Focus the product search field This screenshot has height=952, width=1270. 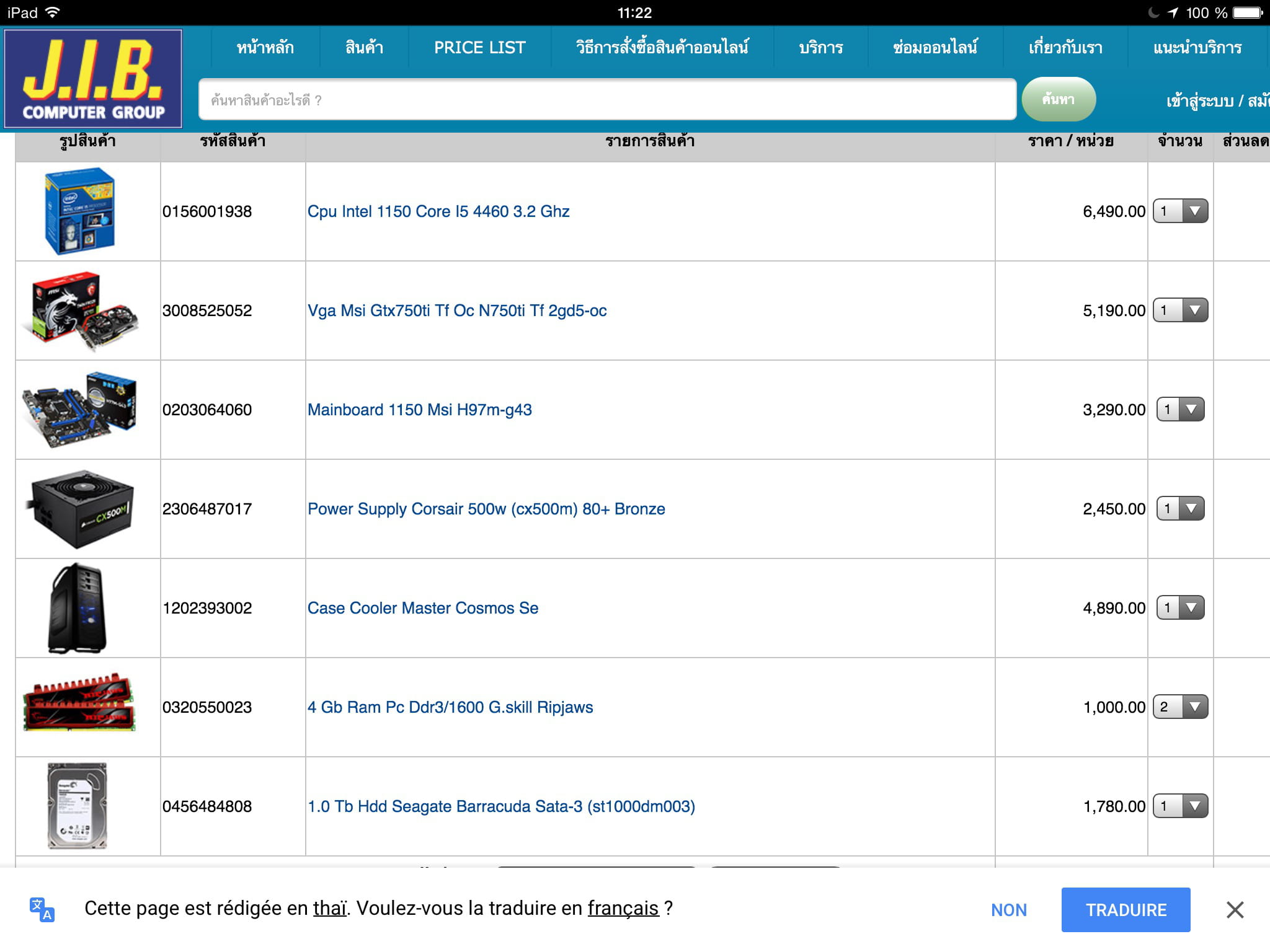click(607, 99)
